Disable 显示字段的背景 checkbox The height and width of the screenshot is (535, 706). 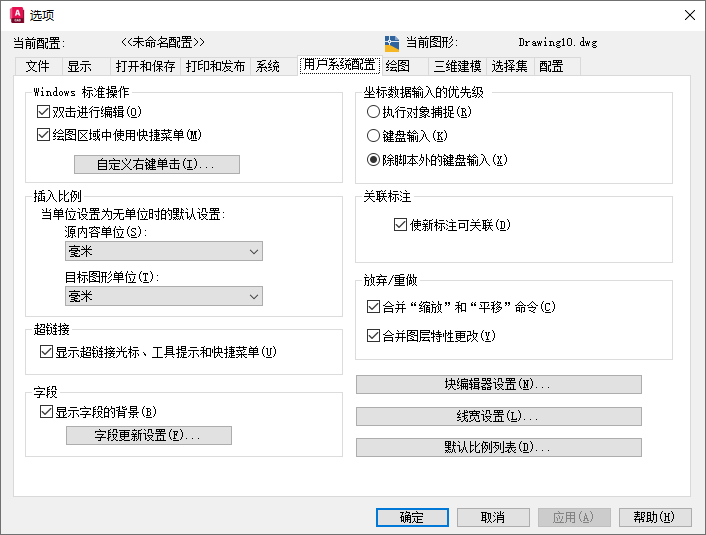46,411
